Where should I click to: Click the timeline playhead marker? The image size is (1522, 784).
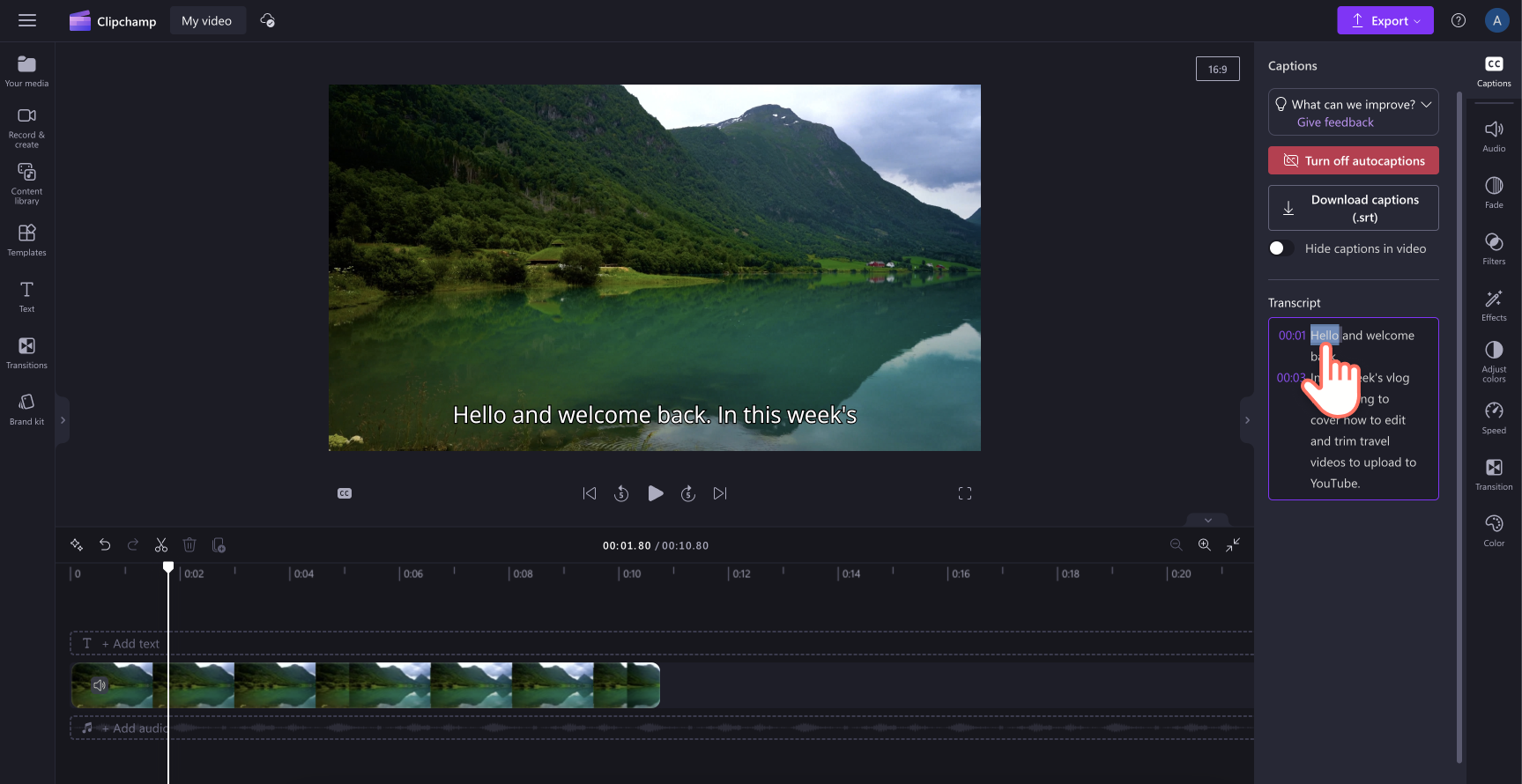click(168, 567)
